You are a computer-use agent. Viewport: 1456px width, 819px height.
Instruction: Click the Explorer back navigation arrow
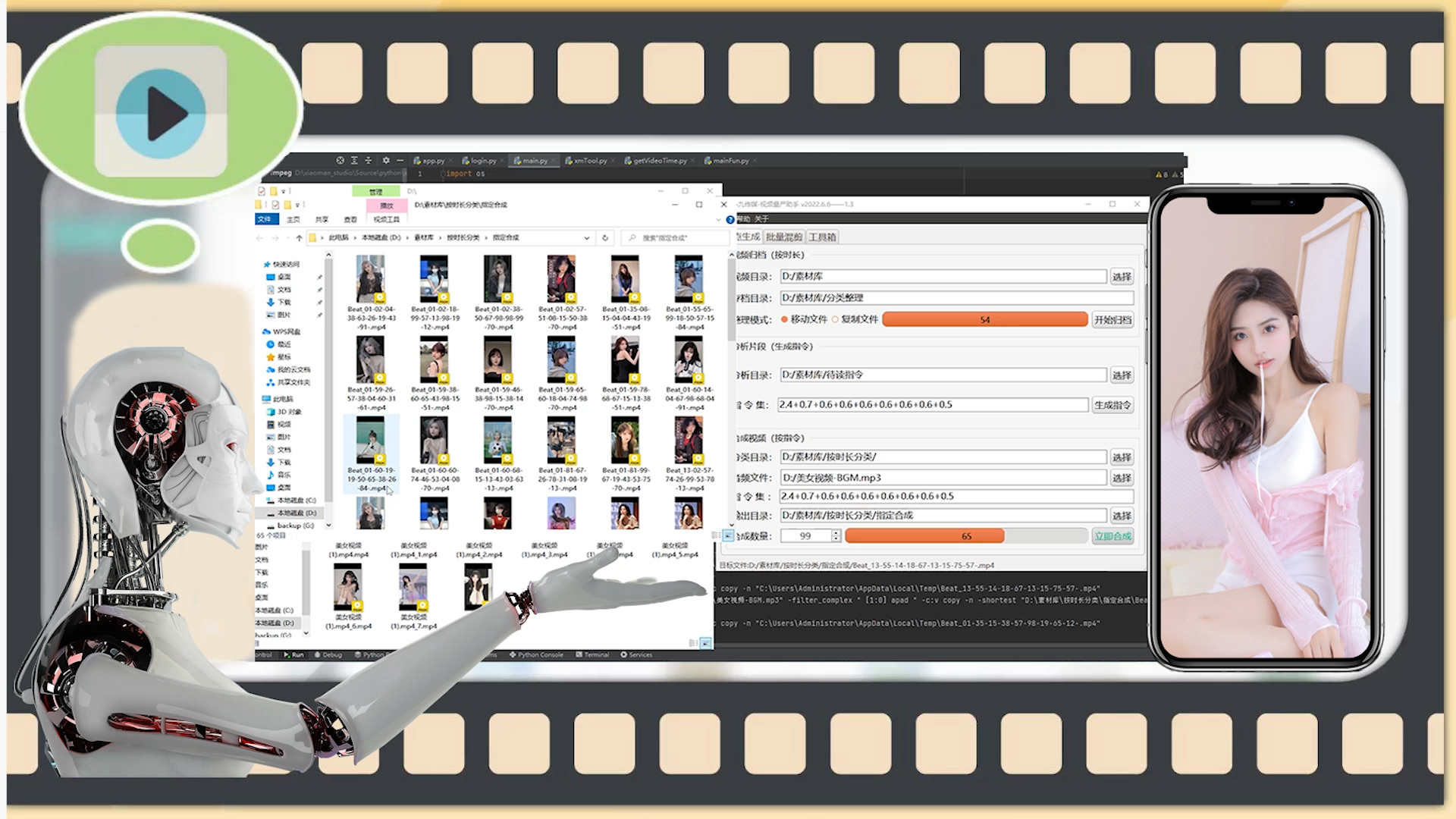(x=260, y=238)
